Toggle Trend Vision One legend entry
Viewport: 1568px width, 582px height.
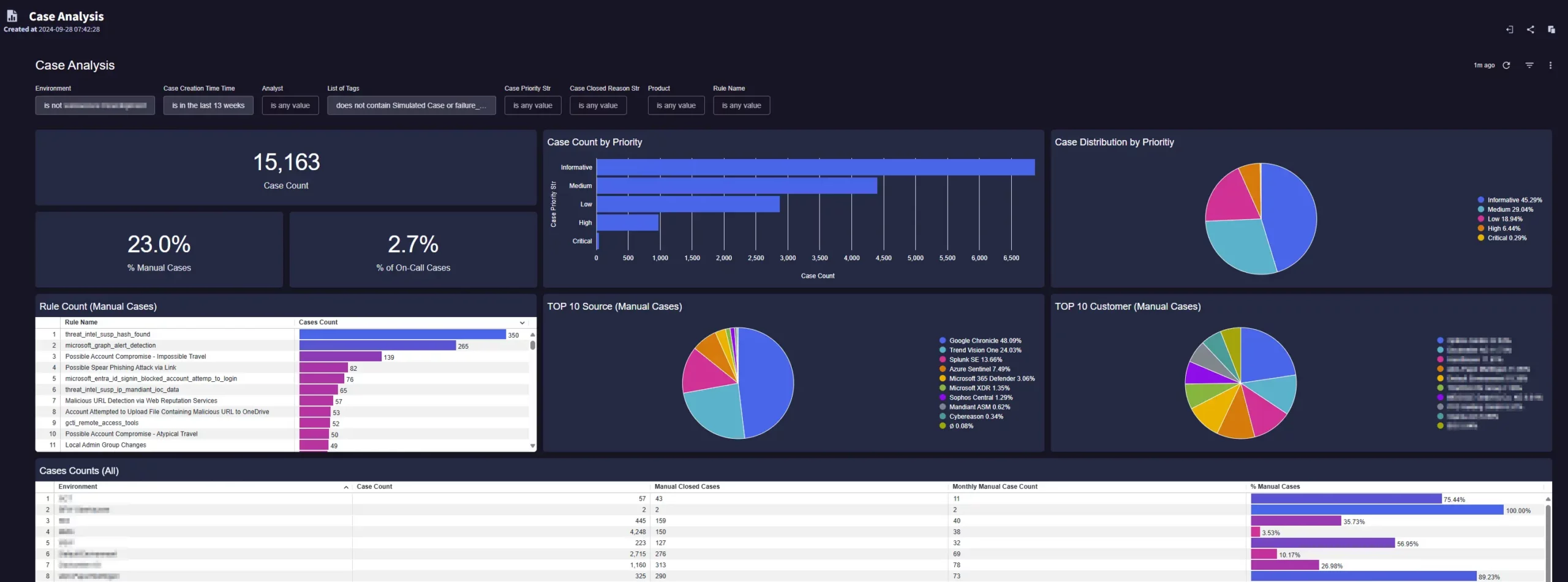coord(984,350)
